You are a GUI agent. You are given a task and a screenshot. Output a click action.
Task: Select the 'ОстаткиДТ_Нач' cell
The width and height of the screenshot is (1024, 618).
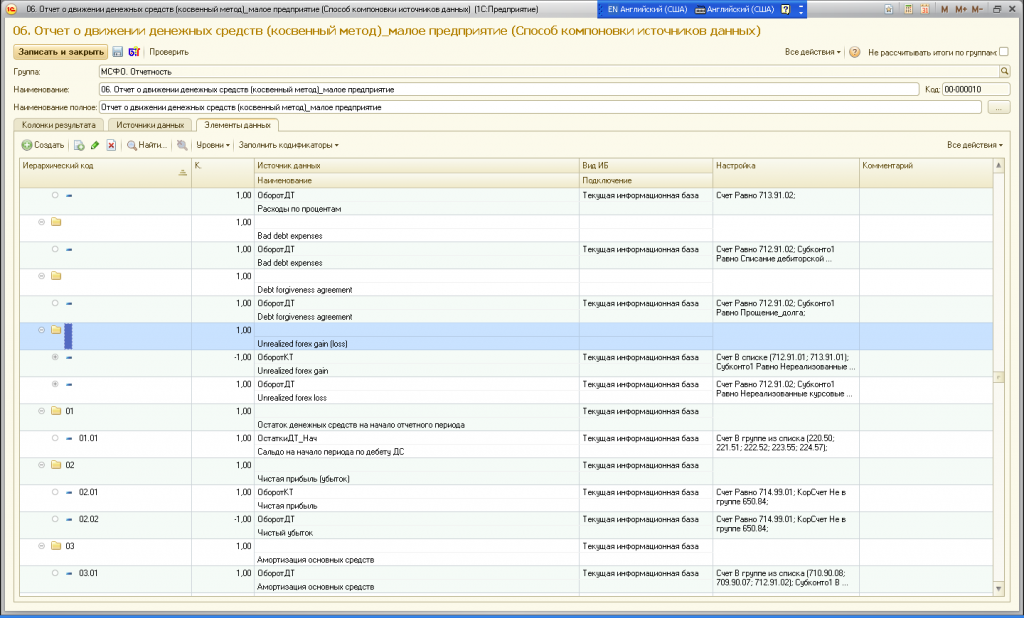click(x=417, y=438)
